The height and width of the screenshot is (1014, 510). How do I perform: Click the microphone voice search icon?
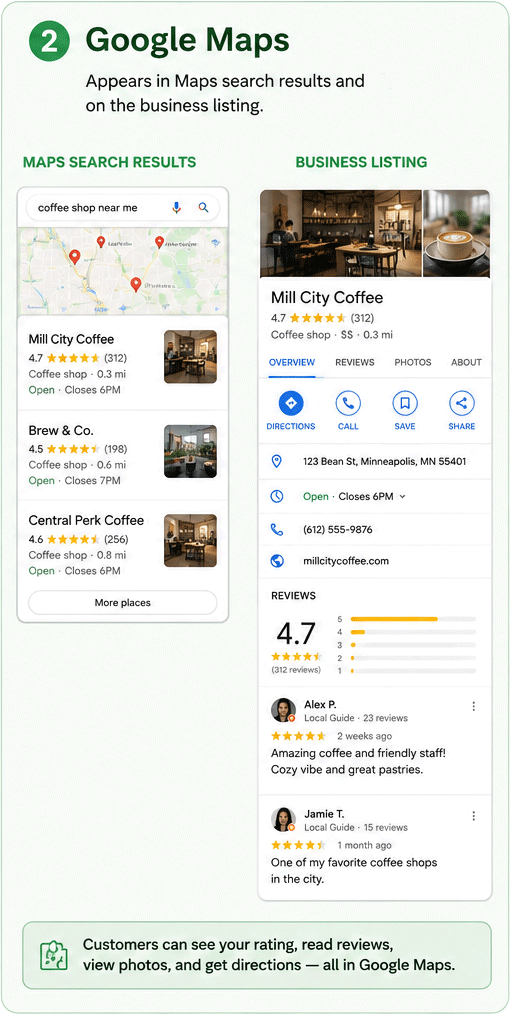coord(176,208)
